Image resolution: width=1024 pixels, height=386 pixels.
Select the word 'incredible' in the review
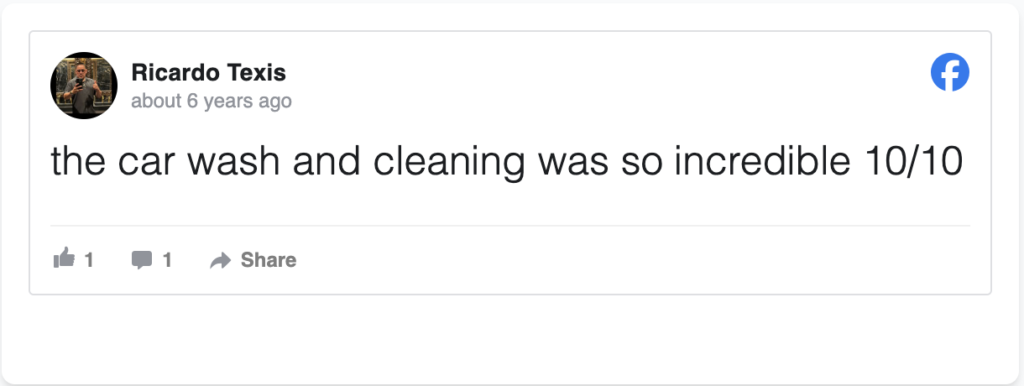[762, 161]
